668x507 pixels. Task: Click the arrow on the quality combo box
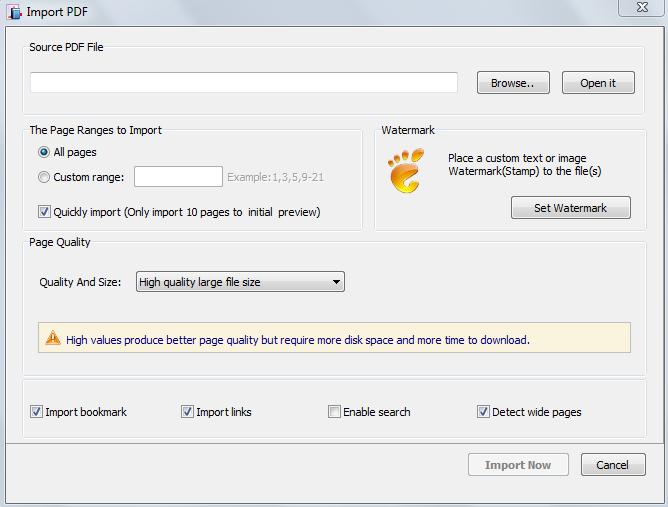point(336,282)
